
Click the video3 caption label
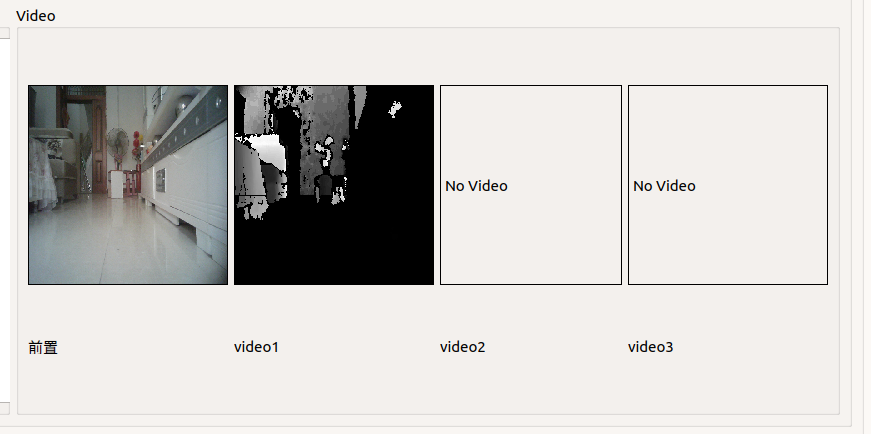coord(650,347)
